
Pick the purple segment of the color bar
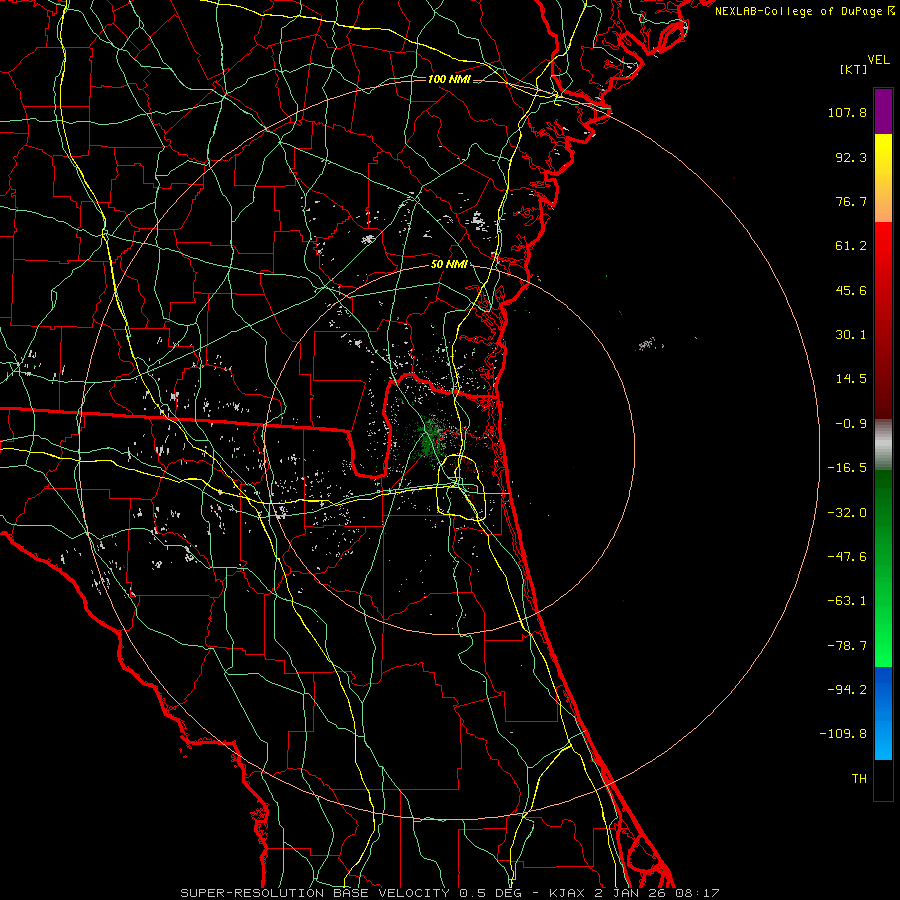coord(883,111)
